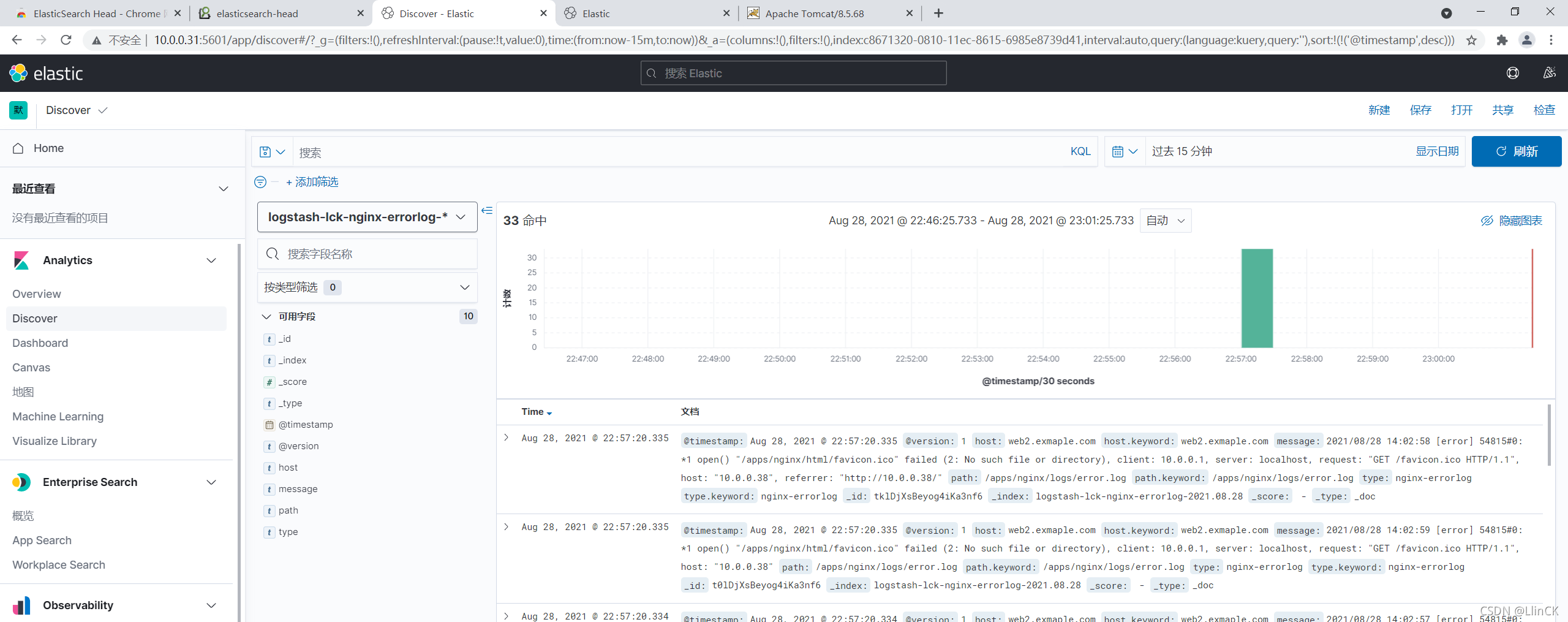Image resolution: width=1568 pixels, height=622 pixels.
Task: Click the Analytics Kibana logo icon
Action: [21, 260]
